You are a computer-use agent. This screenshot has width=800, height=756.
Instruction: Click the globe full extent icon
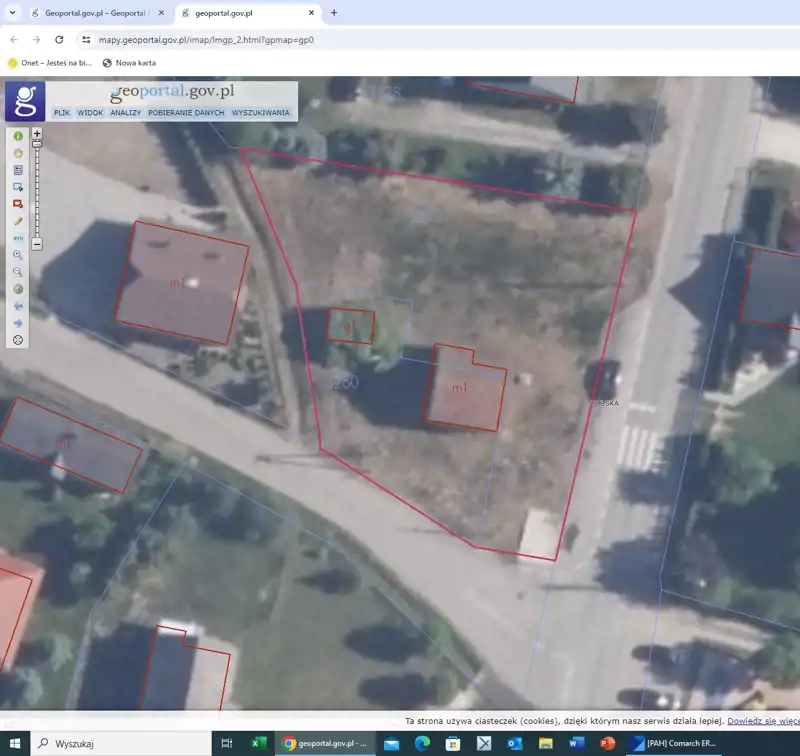18,289
